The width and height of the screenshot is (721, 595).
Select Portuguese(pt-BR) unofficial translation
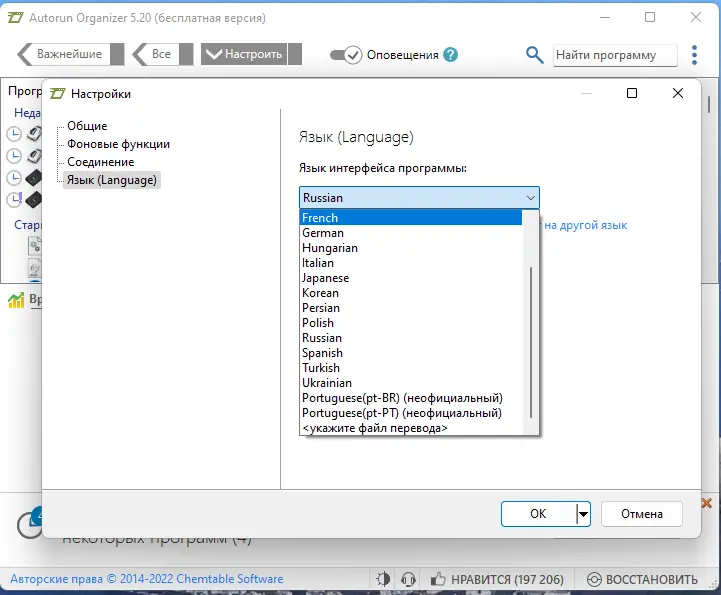(x=411, y=398)
